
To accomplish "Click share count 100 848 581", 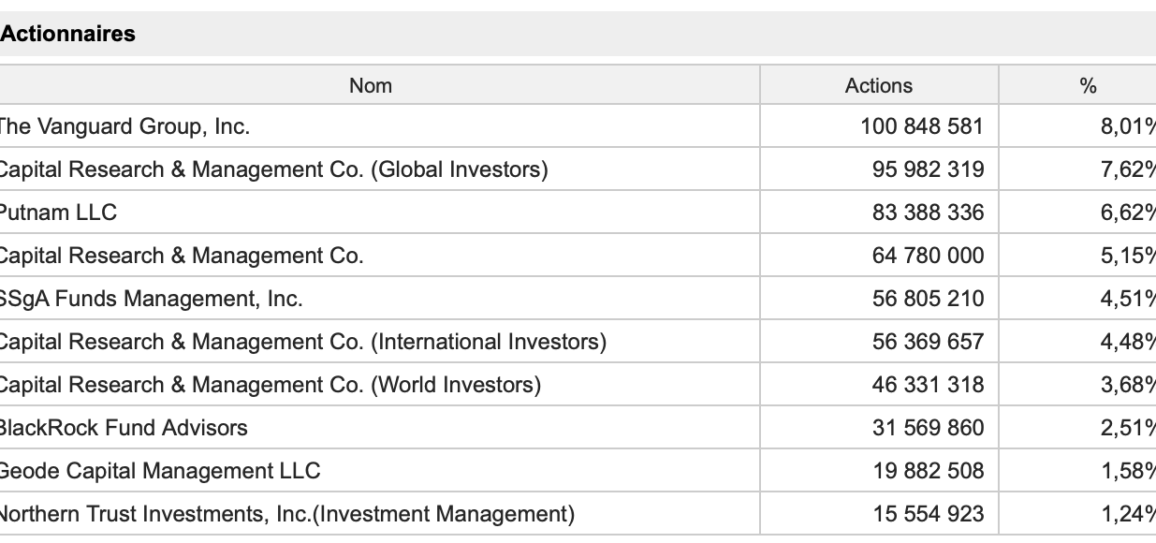I will pos(922,126).
